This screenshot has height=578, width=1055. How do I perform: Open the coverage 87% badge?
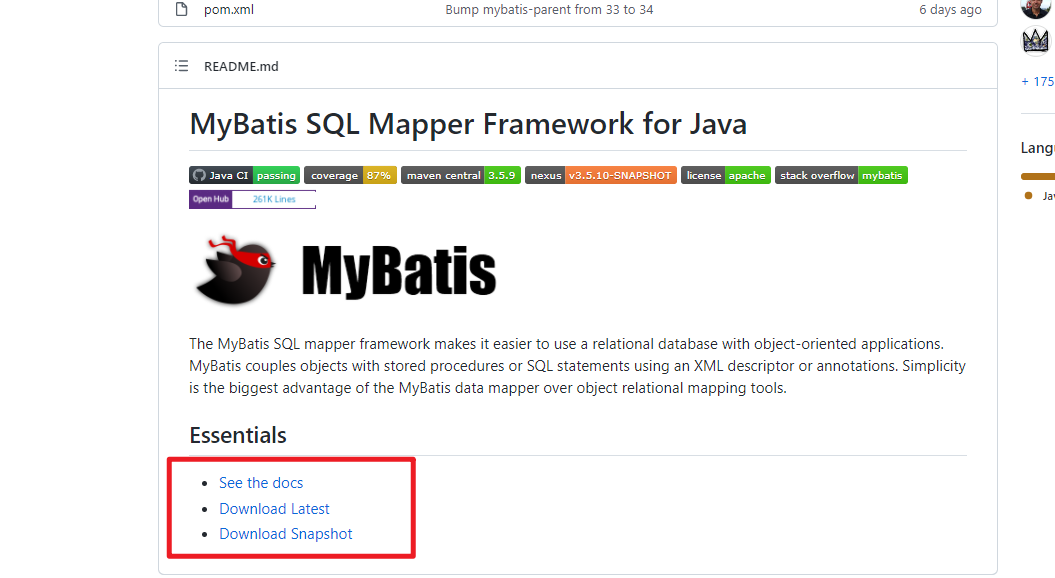(350, 176)
